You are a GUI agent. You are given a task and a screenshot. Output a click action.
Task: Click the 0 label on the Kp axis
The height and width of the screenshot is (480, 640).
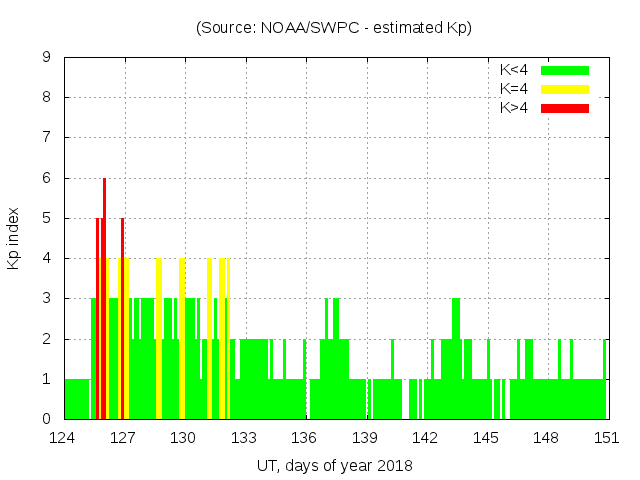pos(46,419)
